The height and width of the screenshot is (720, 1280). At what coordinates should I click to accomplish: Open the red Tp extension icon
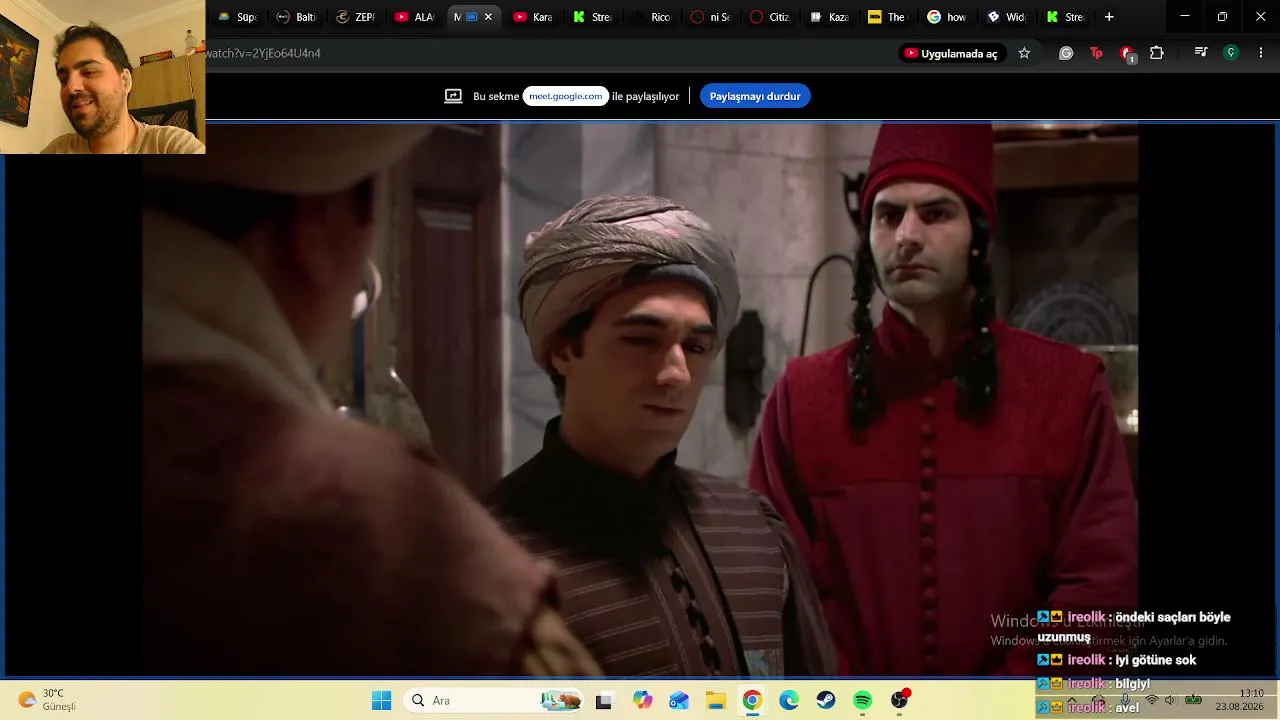[1096, 53]
